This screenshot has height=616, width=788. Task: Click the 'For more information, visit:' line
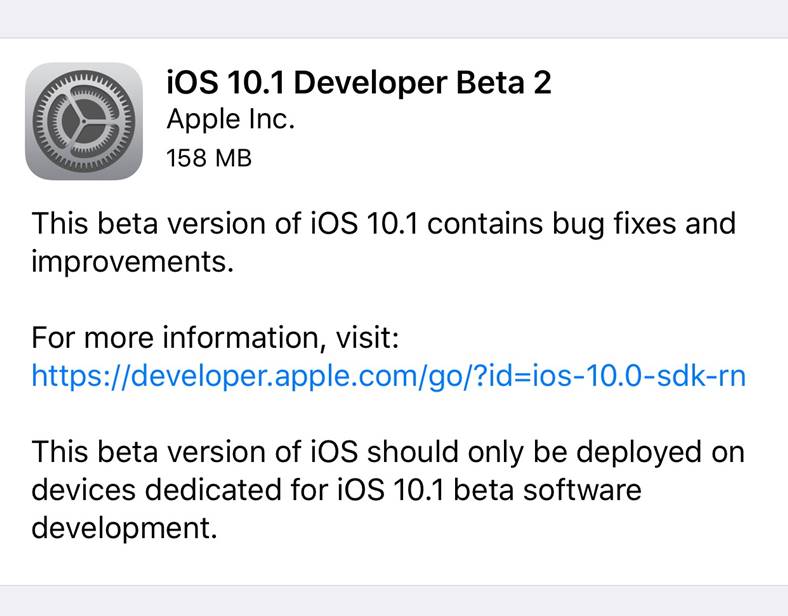pos(215,338)
